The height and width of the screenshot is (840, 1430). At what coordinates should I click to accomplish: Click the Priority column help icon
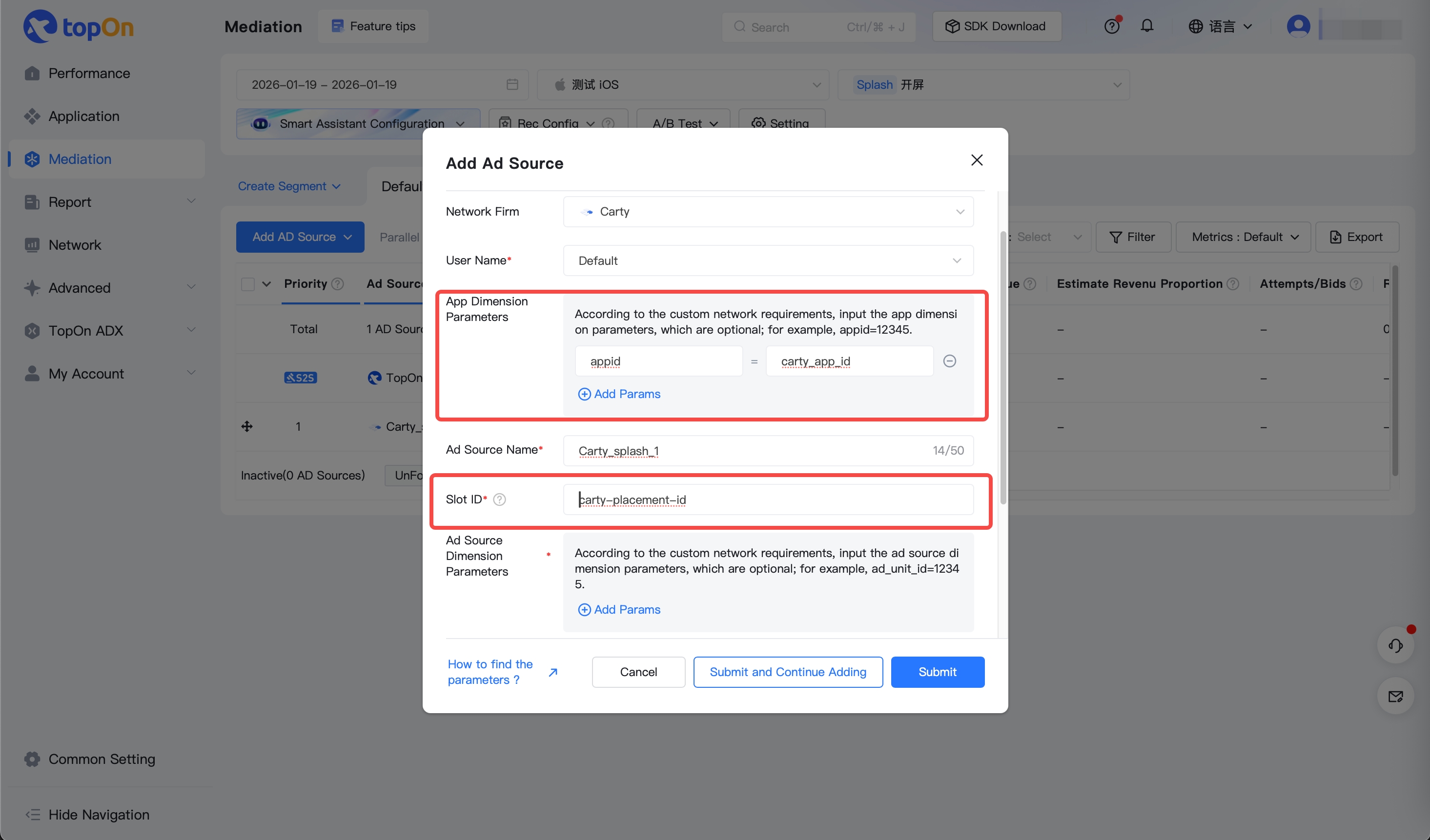[338, 283]
